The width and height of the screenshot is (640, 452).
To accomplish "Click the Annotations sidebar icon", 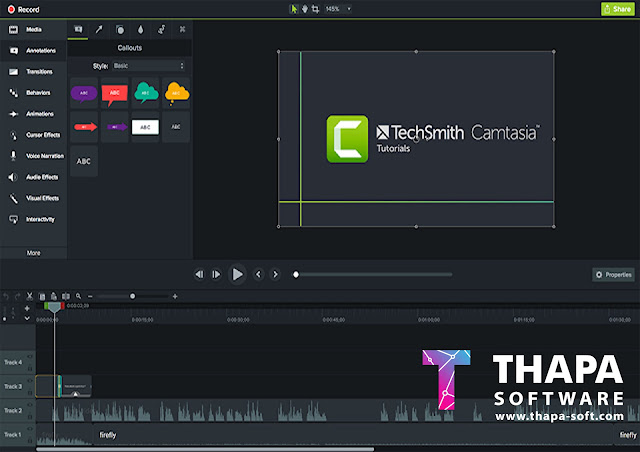I will point(13,51).
